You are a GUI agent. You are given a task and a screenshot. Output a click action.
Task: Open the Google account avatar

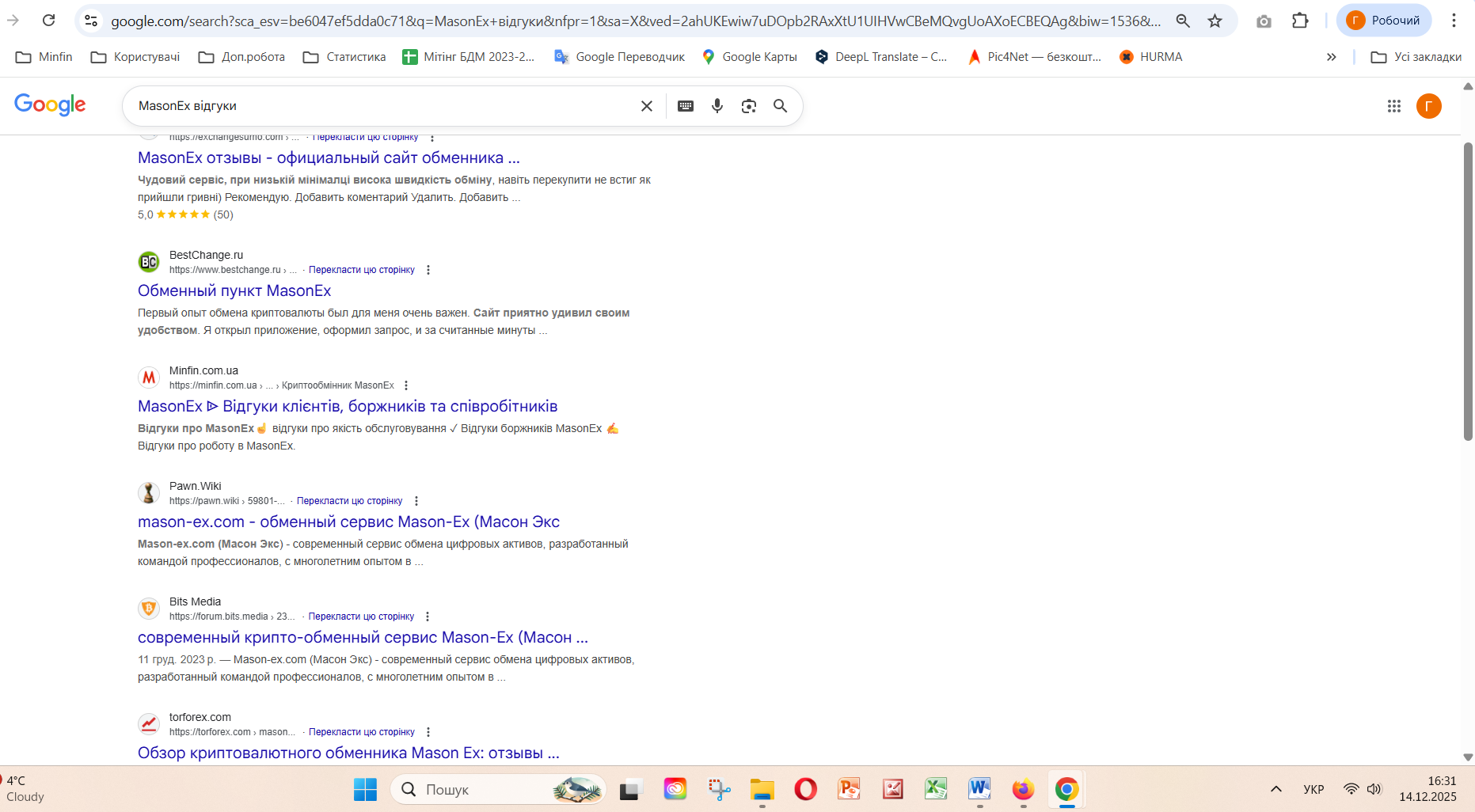(1429, 106)
